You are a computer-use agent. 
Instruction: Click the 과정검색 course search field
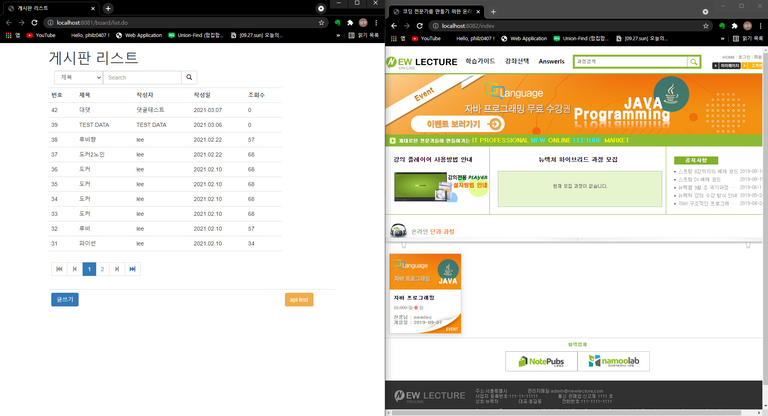(630, 62)
